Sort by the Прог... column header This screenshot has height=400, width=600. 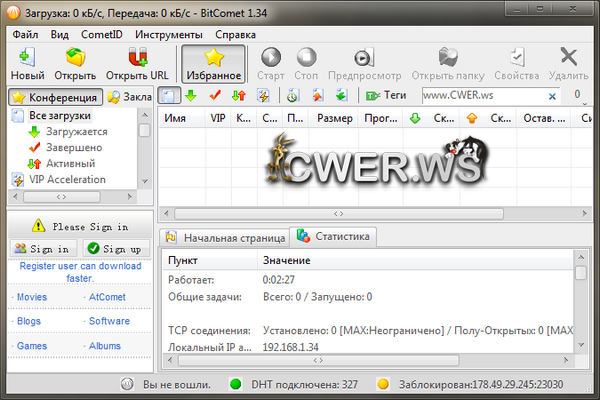(381, 119)
